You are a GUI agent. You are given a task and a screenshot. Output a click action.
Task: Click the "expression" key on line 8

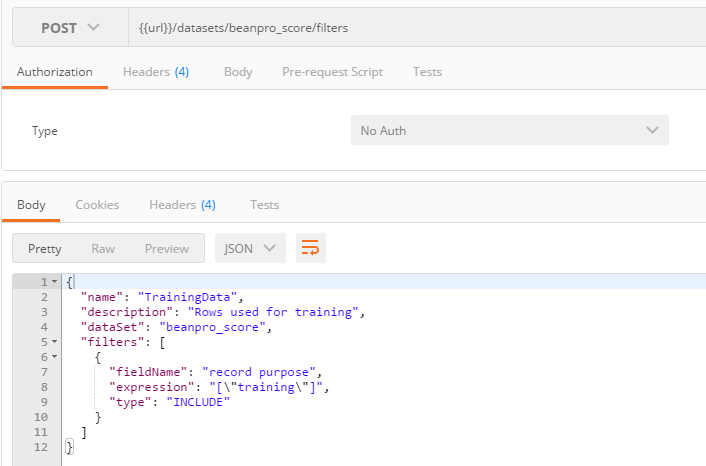[151, 387]
